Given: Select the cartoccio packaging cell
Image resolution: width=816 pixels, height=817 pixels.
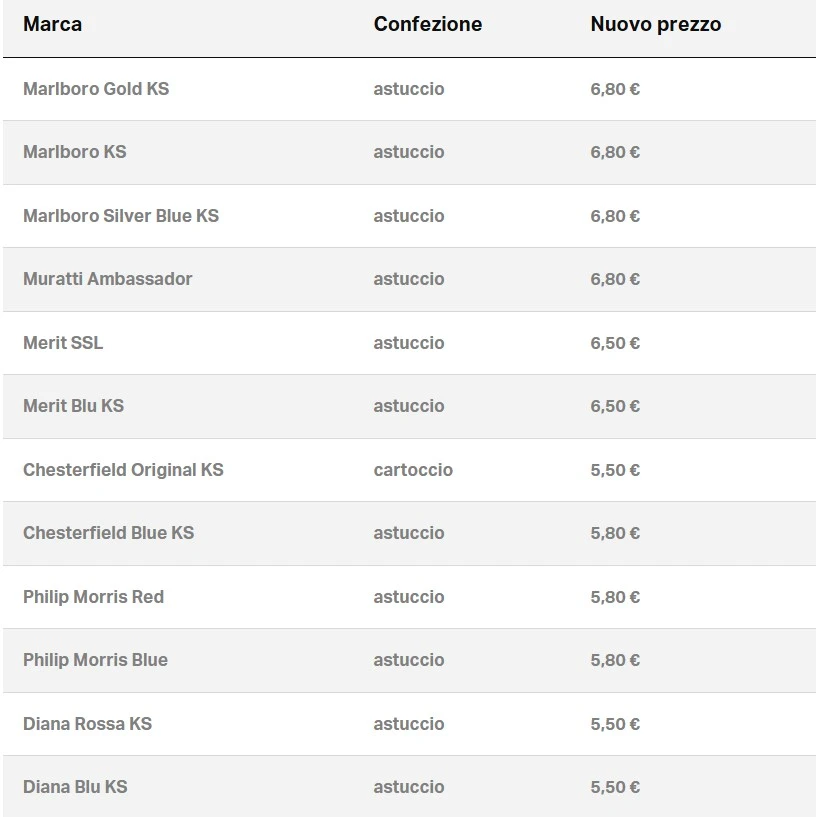Looking at the screenshot, I should [x=413, y=470].
